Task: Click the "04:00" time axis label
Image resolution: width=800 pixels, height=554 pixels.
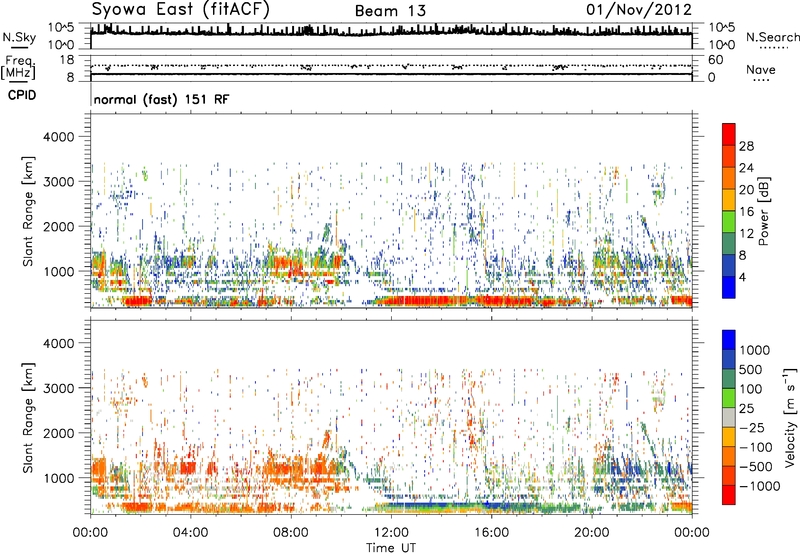Action: pyautogui.click(x=190, y=533)
